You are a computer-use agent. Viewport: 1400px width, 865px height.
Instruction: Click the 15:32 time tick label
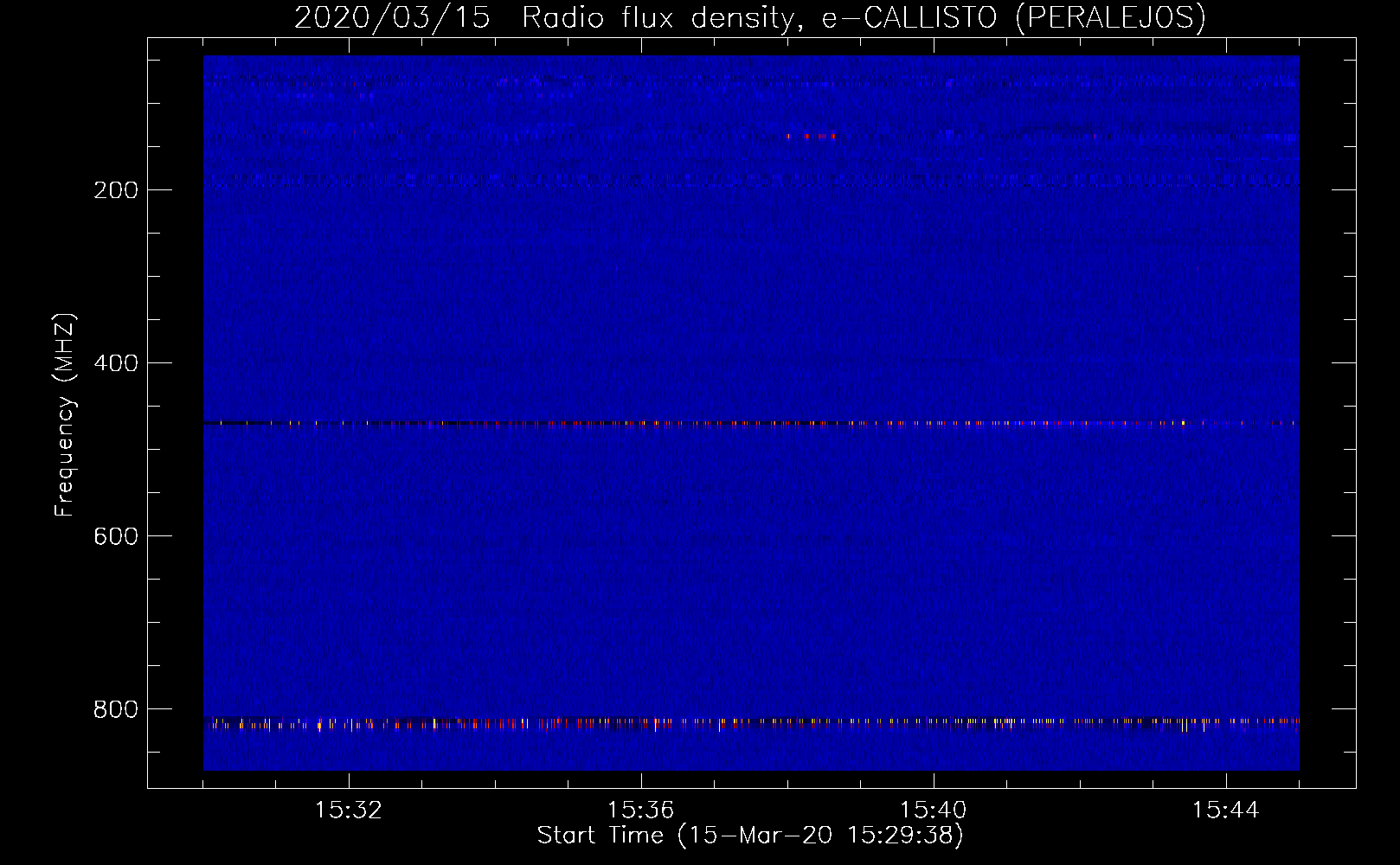coord(349,811)
